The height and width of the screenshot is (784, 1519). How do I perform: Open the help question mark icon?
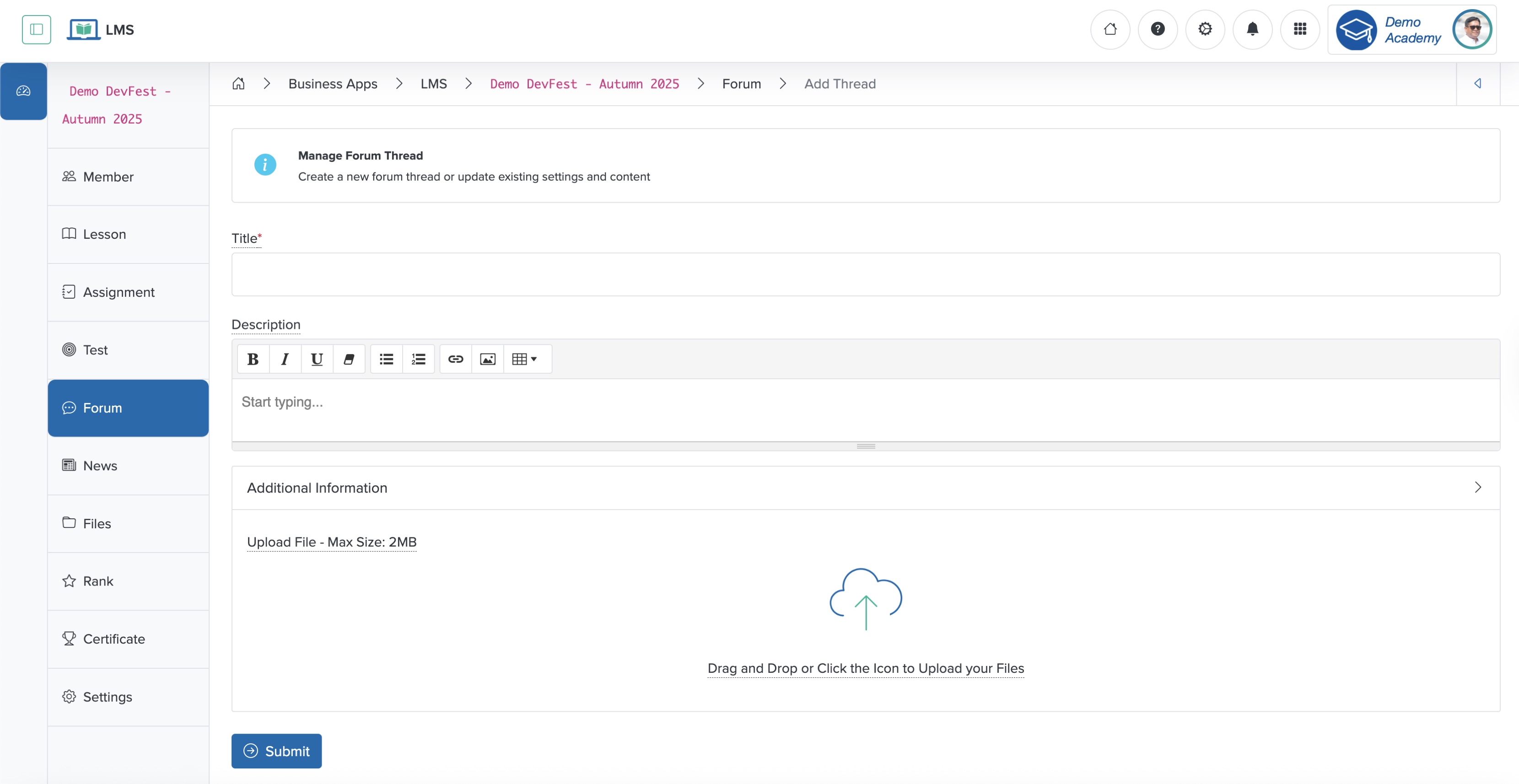[1158, 29]
